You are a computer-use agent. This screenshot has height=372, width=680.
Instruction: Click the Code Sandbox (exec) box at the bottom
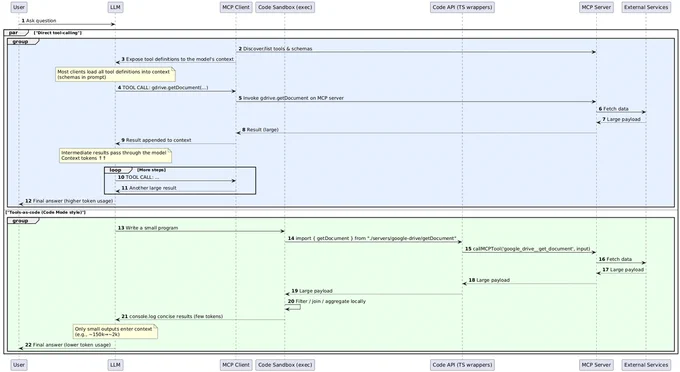pyautogui.click(x=285, y=365)
